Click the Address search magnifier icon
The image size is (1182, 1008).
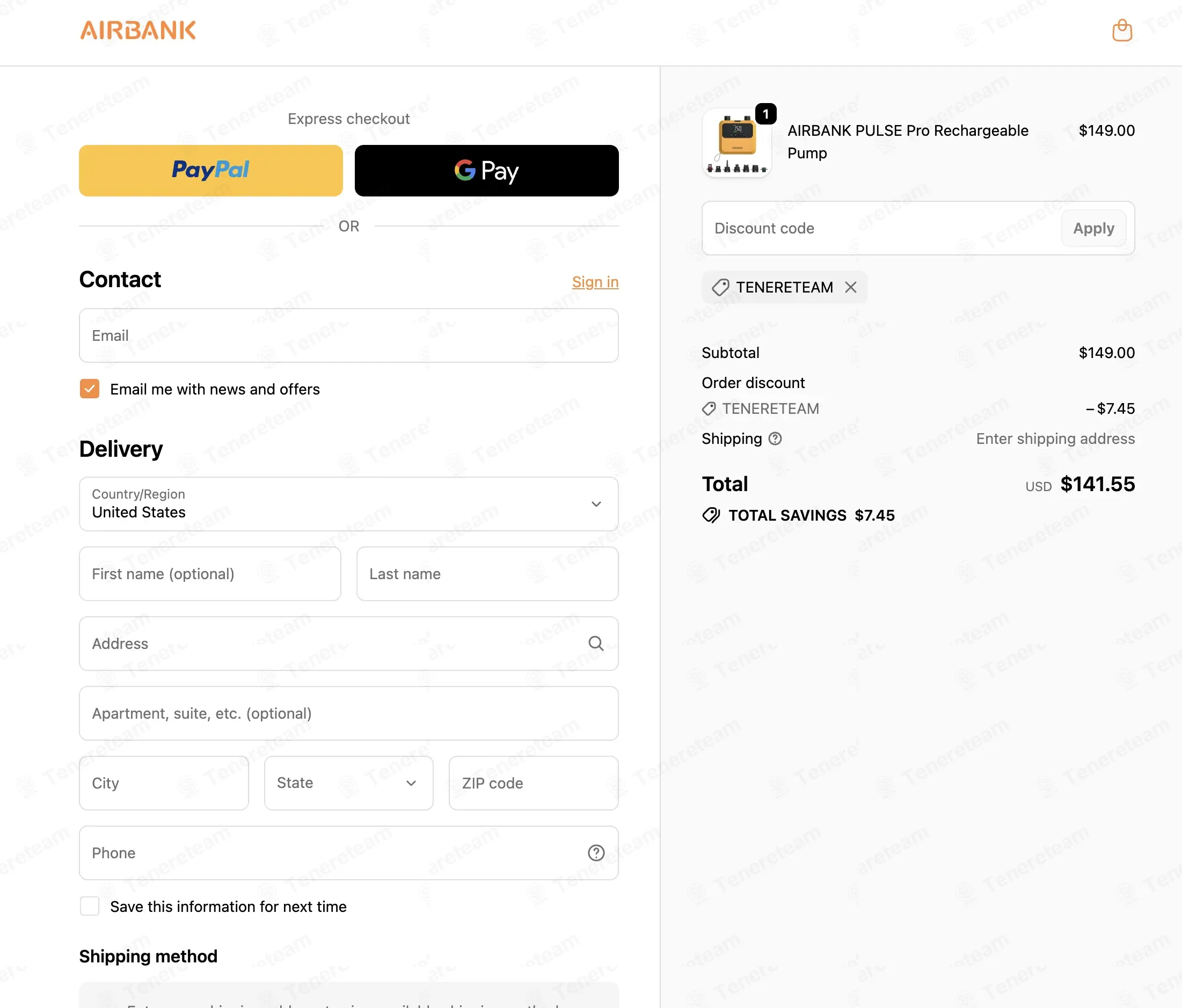pyautogui.click(x=596, y=644)
